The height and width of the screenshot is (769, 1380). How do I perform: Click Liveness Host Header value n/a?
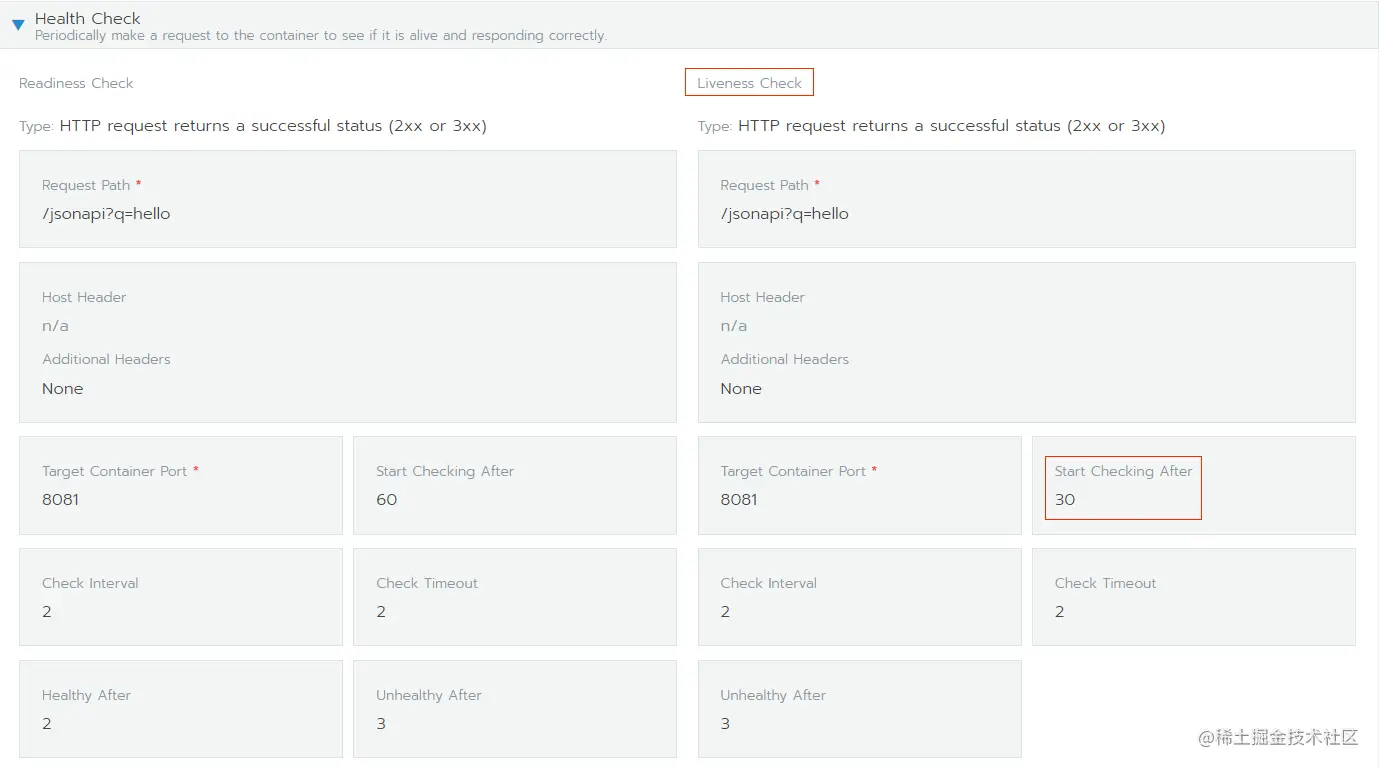coord(733,326)
